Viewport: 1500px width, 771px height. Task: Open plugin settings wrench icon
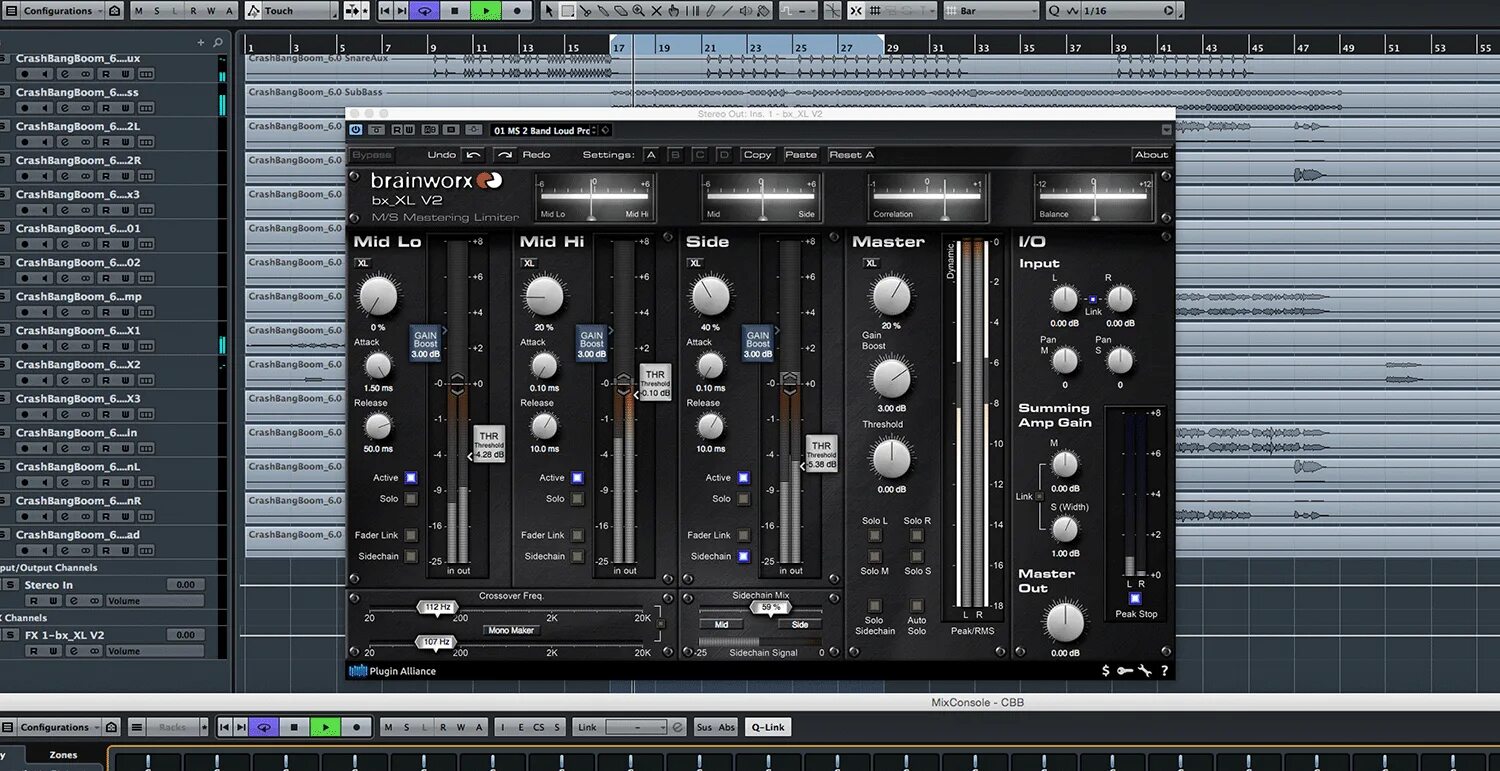coord(1145,671)
